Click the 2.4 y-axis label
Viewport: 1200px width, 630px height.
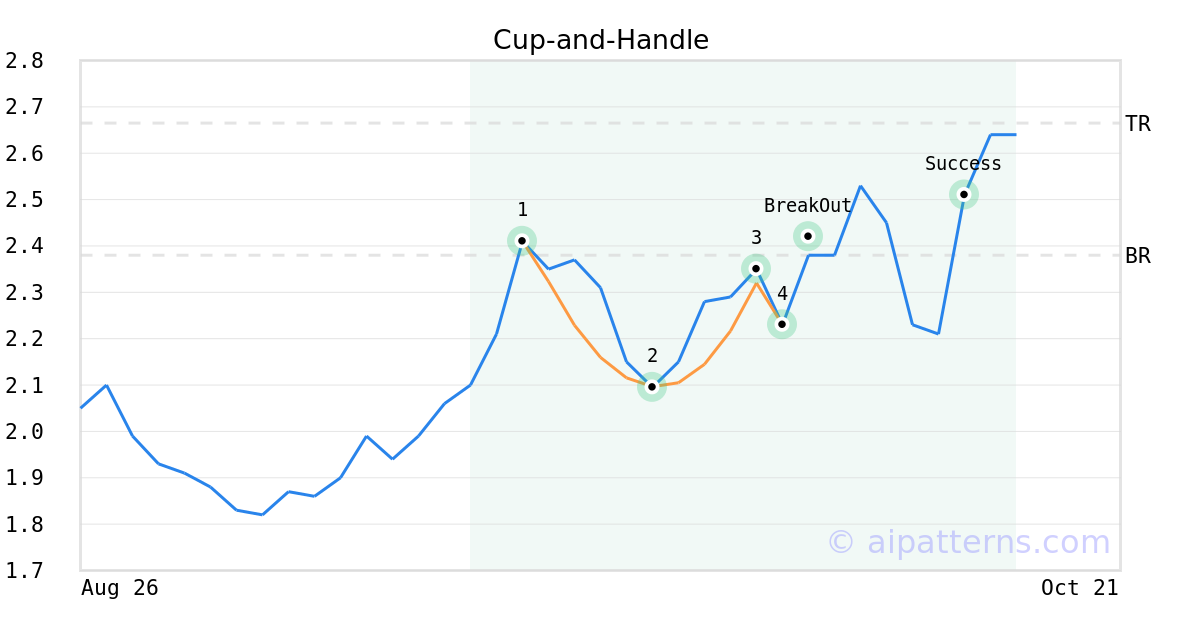point(24,246)
